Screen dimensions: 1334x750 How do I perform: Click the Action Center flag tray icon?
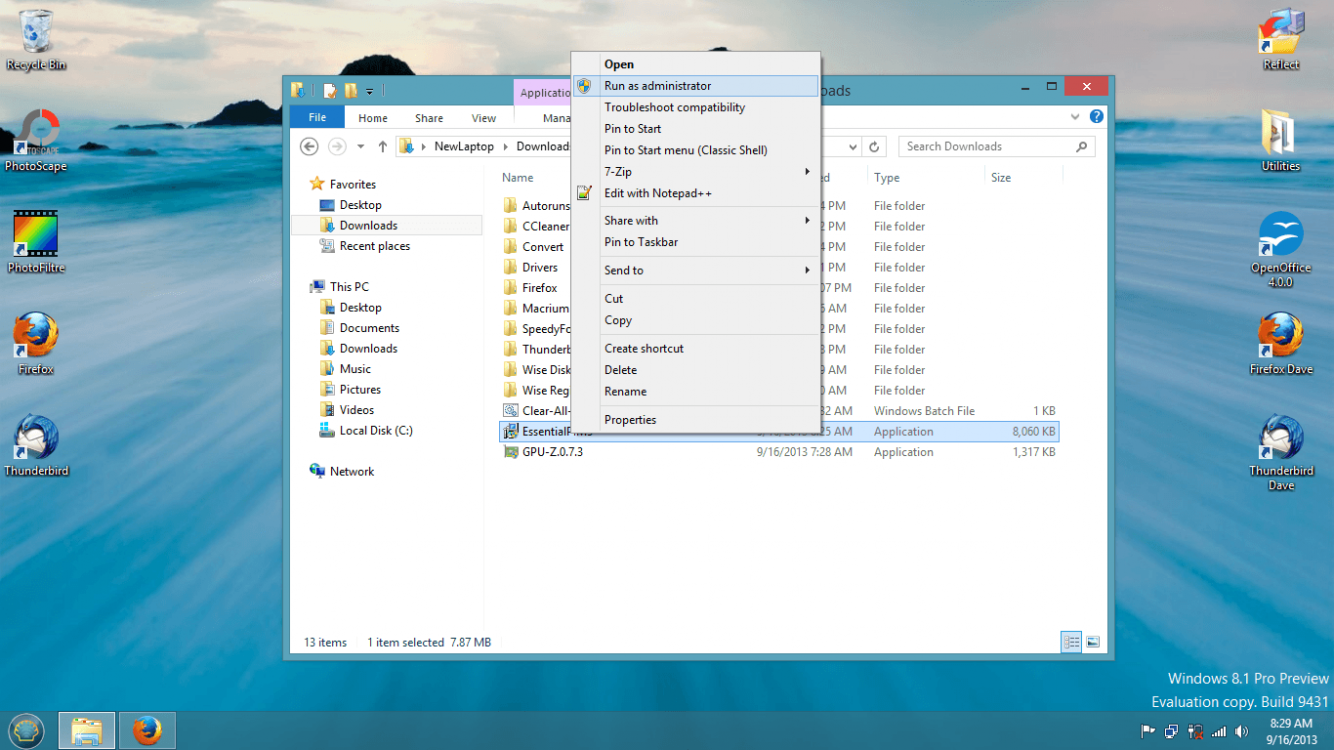(1148, 732)
